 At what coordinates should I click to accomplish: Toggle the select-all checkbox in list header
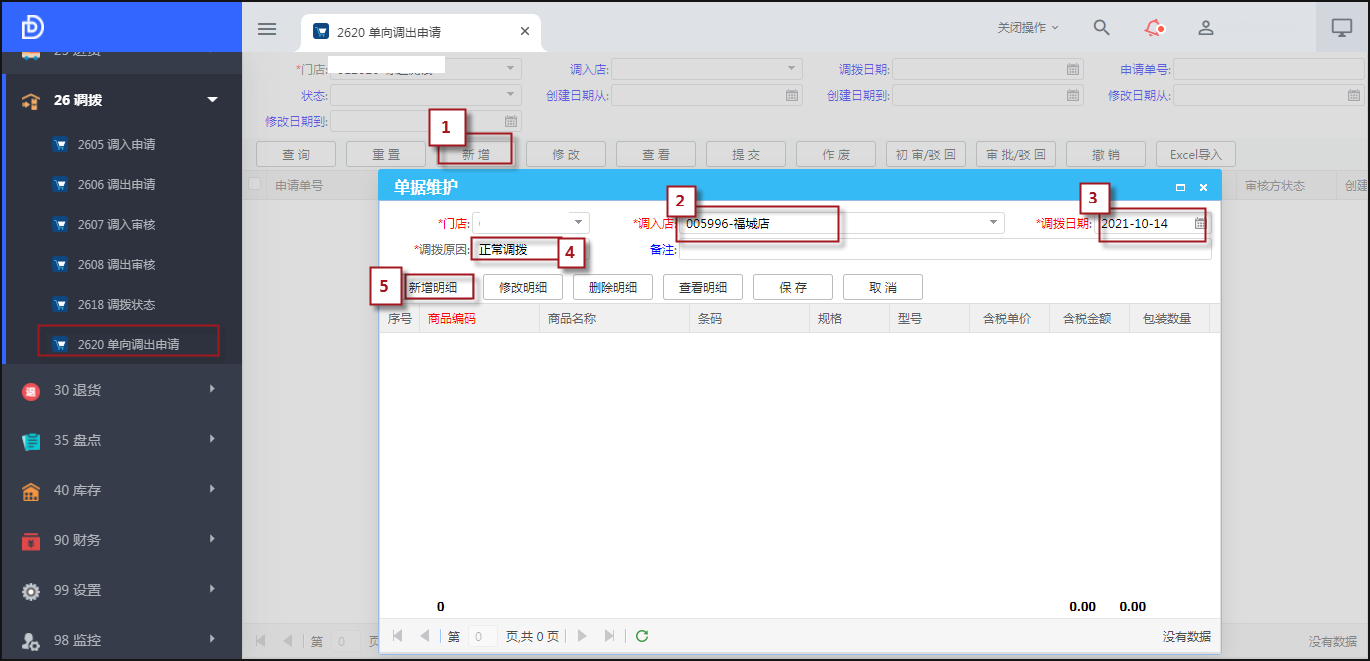coord(255,184)
